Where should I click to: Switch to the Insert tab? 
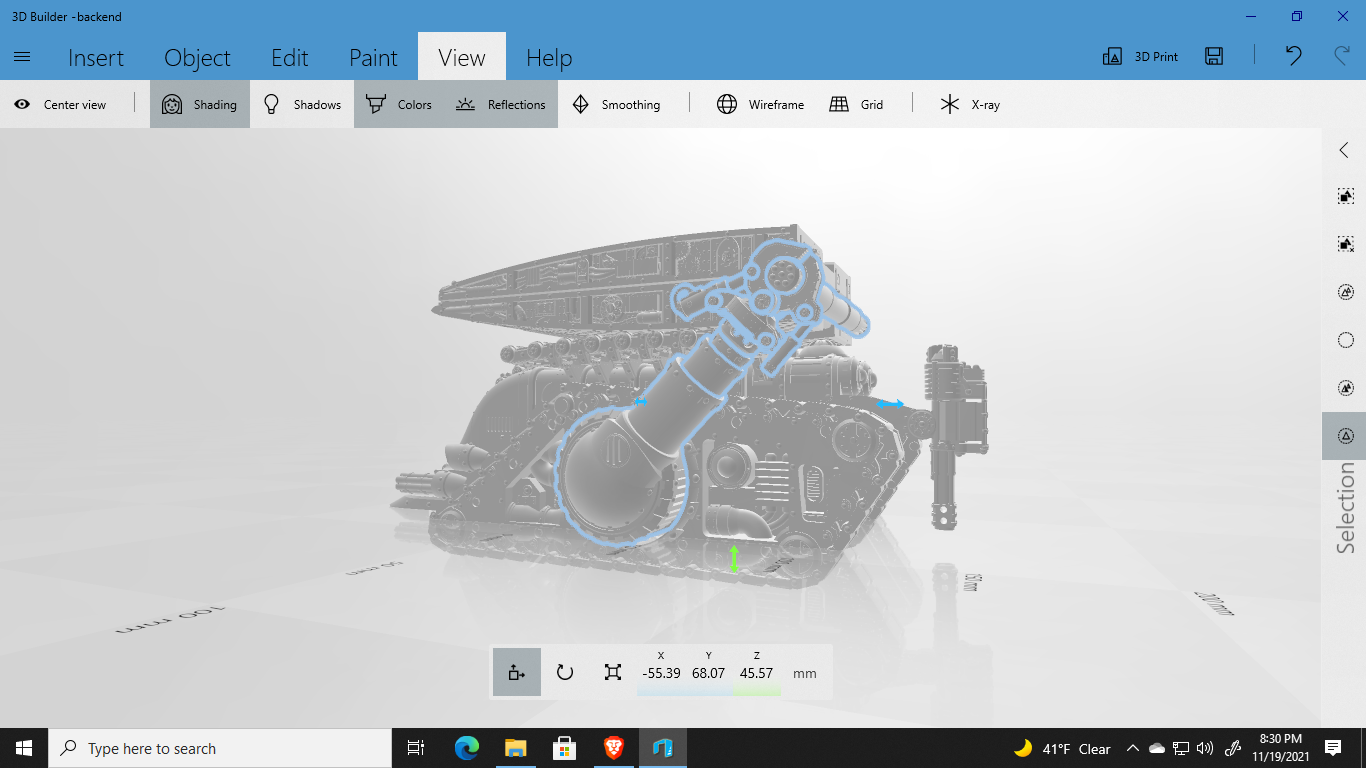coord(96,58)
